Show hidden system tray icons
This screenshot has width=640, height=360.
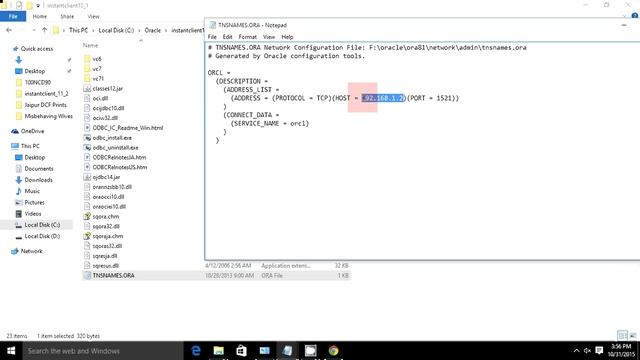tap(576, 351)
